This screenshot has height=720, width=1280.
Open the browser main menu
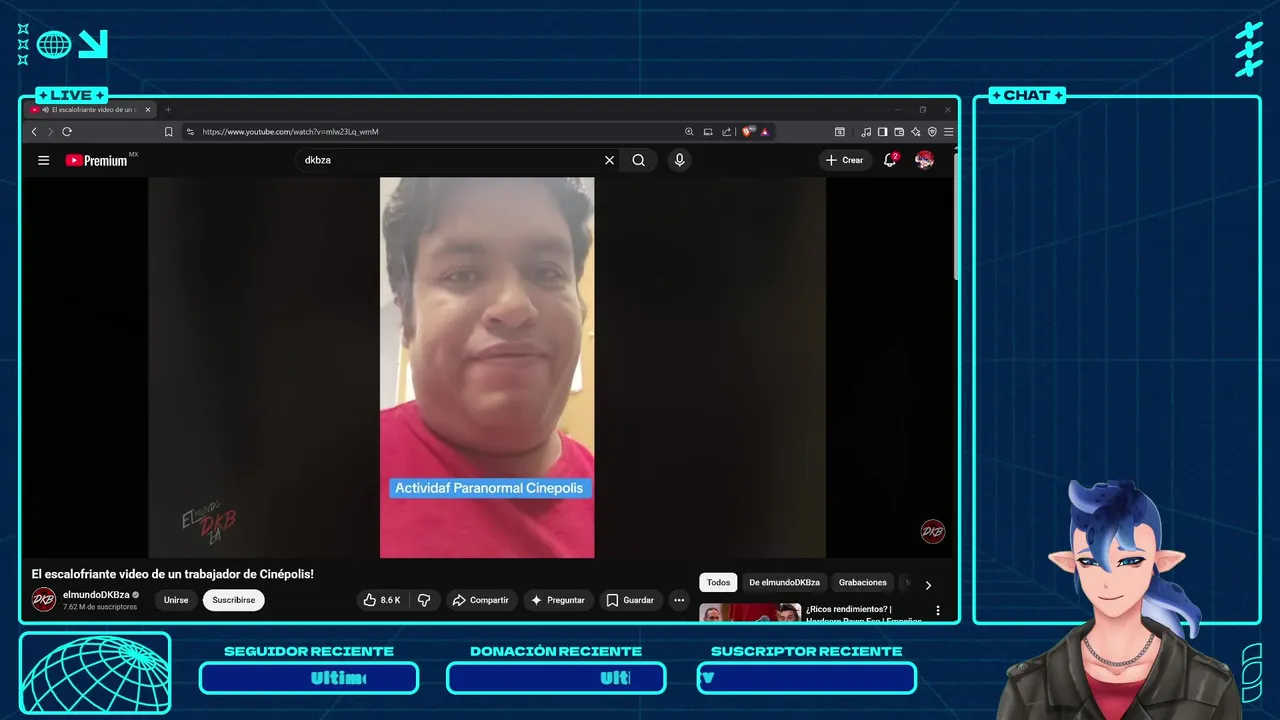948,132
